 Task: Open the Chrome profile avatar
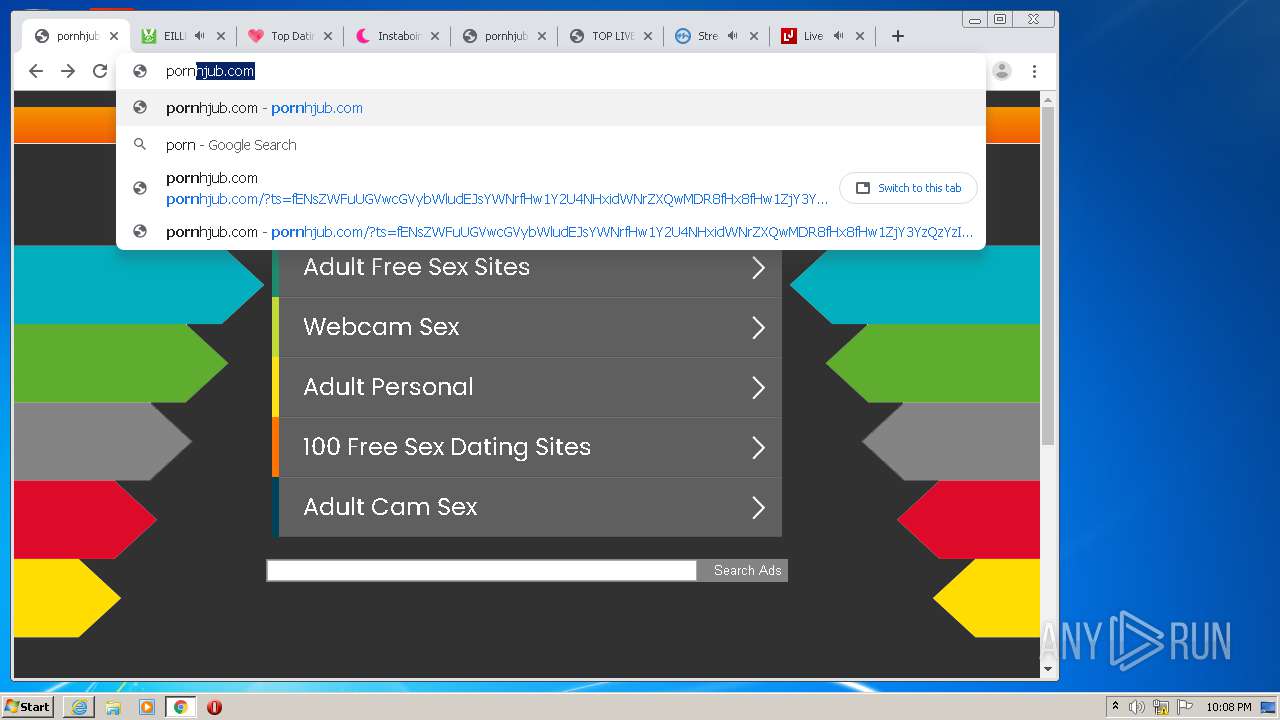click(1002, 71)
